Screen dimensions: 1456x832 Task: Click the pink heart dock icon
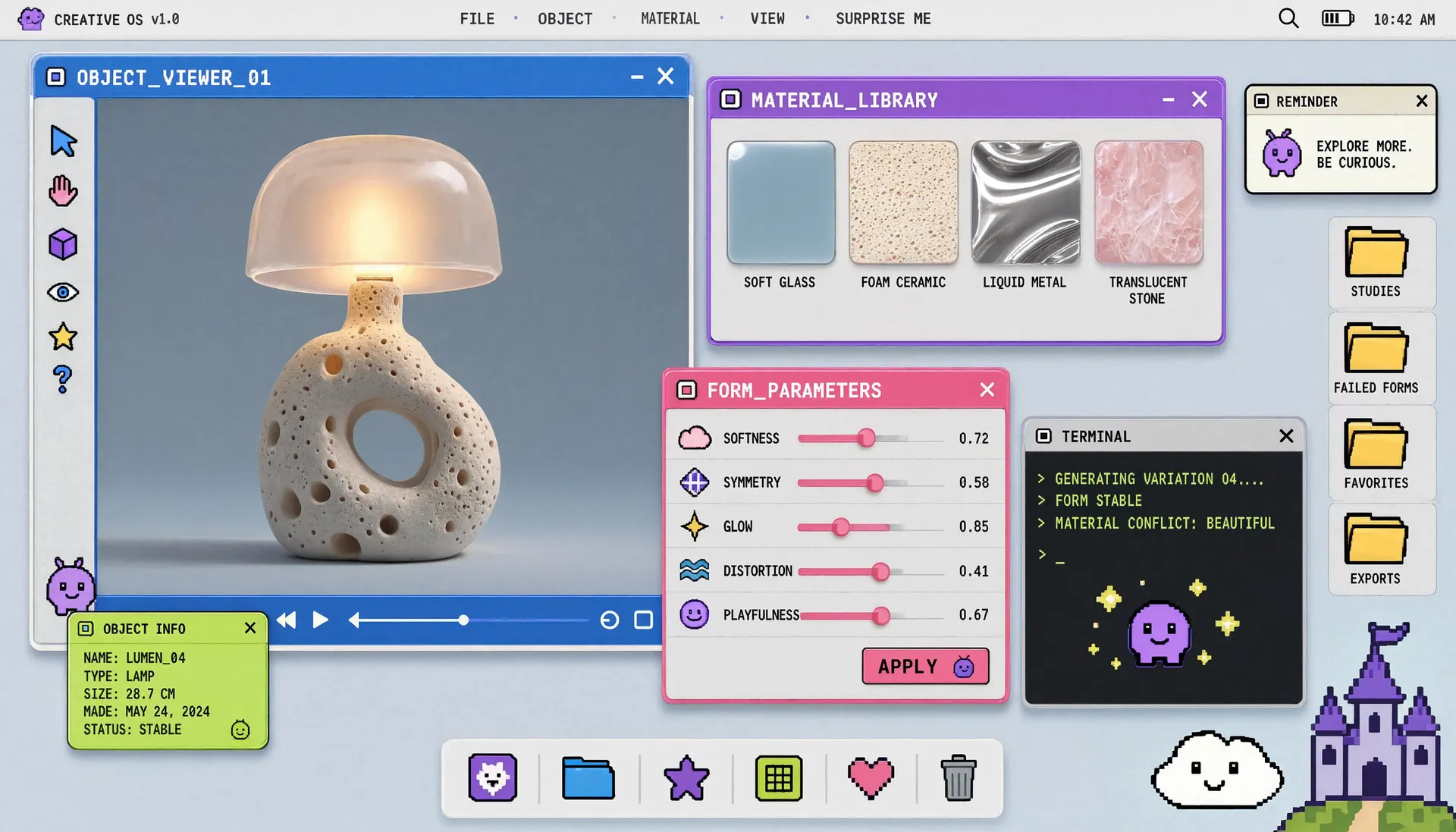(x=871, y=778)
